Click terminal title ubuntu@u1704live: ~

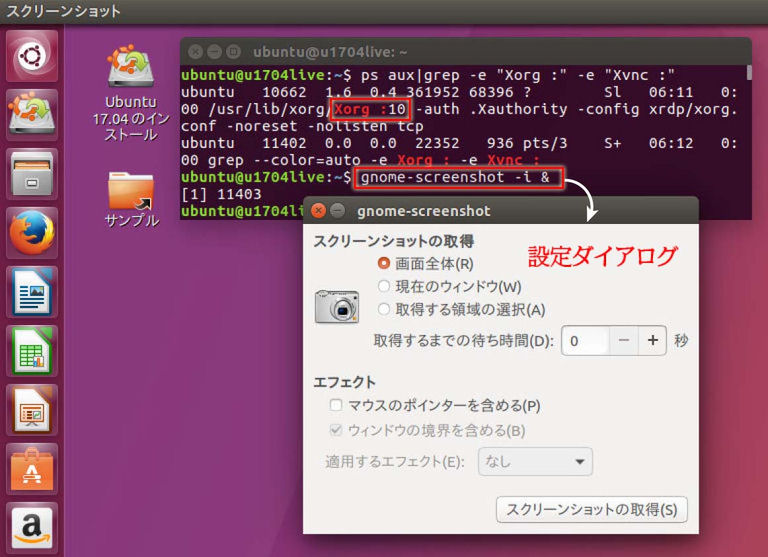pos(330,52)
